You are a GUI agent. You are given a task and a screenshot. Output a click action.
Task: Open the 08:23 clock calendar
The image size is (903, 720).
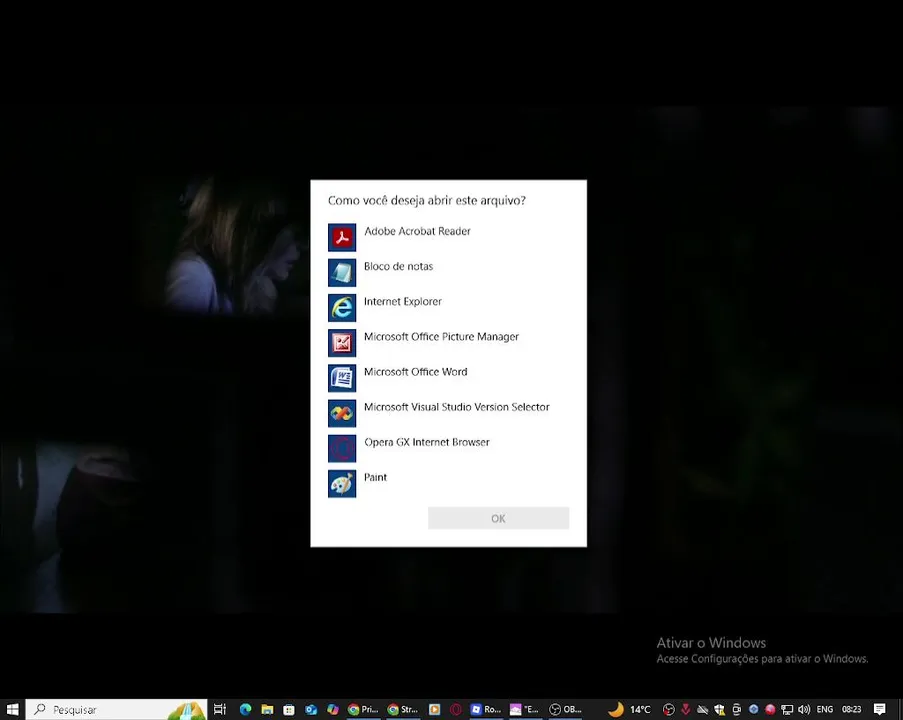click(x=852, y=709)
